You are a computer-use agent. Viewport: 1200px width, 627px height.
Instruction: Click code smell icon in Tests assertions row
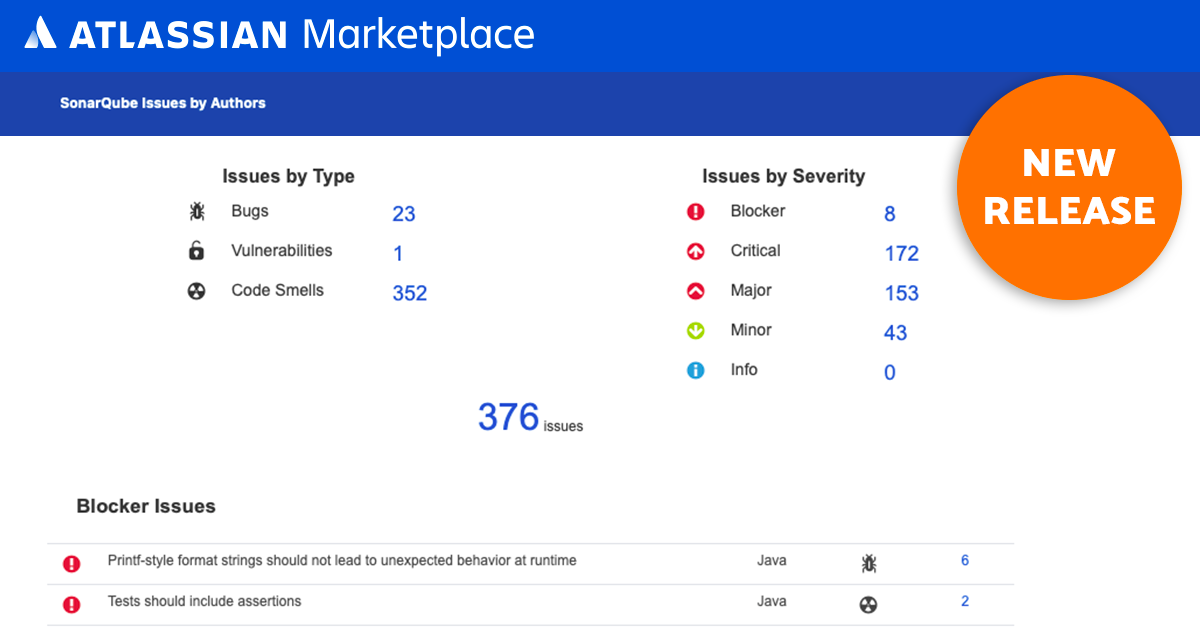pos(868,604)
